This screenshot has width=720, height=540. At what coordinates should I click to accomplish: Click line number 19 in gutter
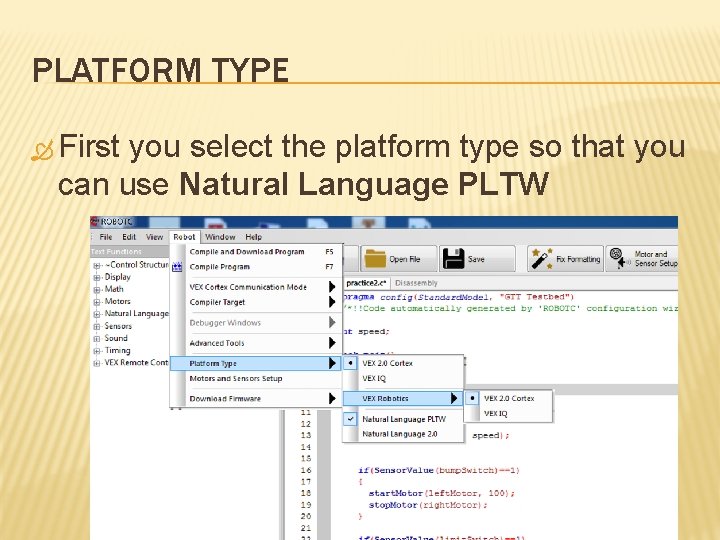pos(306,505)
